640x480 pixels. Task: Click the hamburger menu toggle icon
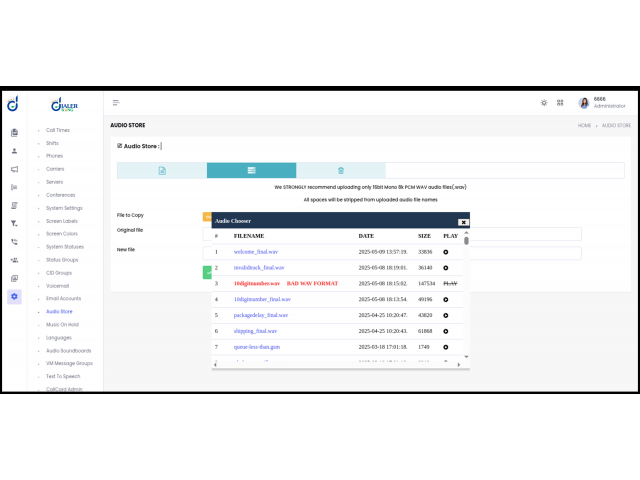116,103
